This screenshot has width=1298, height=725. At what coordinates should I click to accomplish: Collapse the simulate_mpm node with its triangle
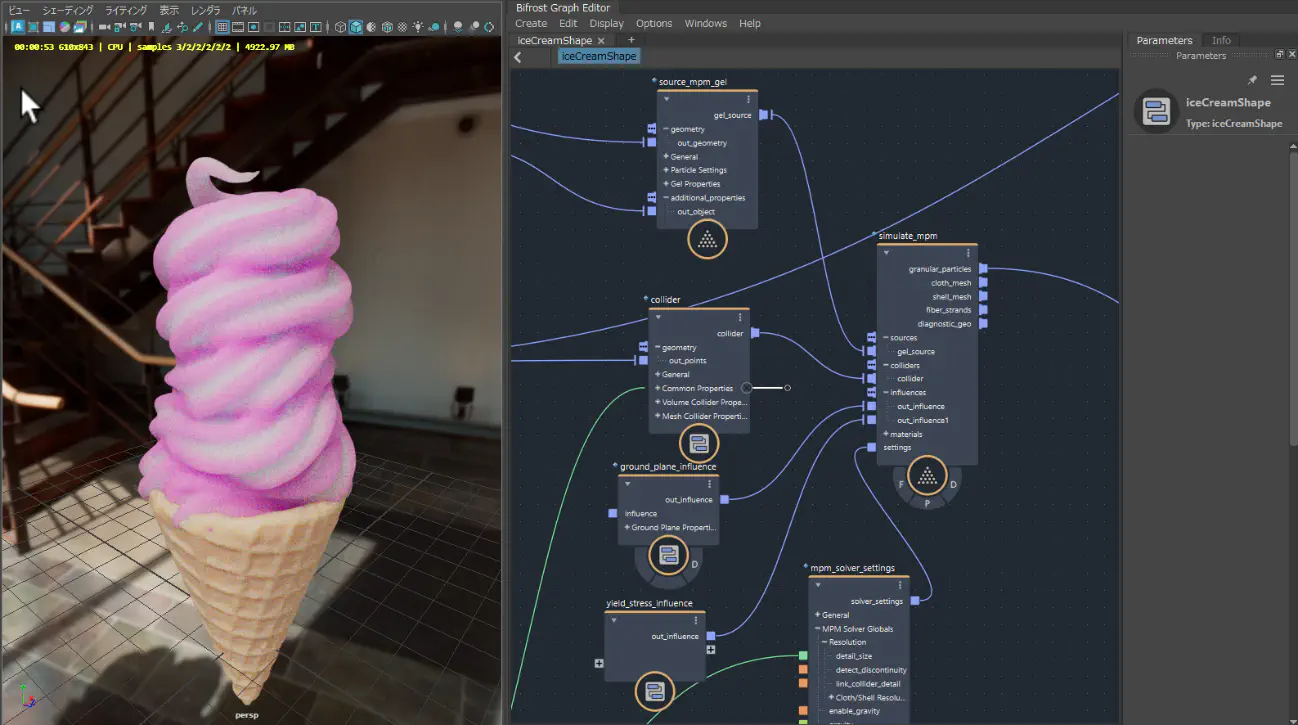click(x=886, y=253)
